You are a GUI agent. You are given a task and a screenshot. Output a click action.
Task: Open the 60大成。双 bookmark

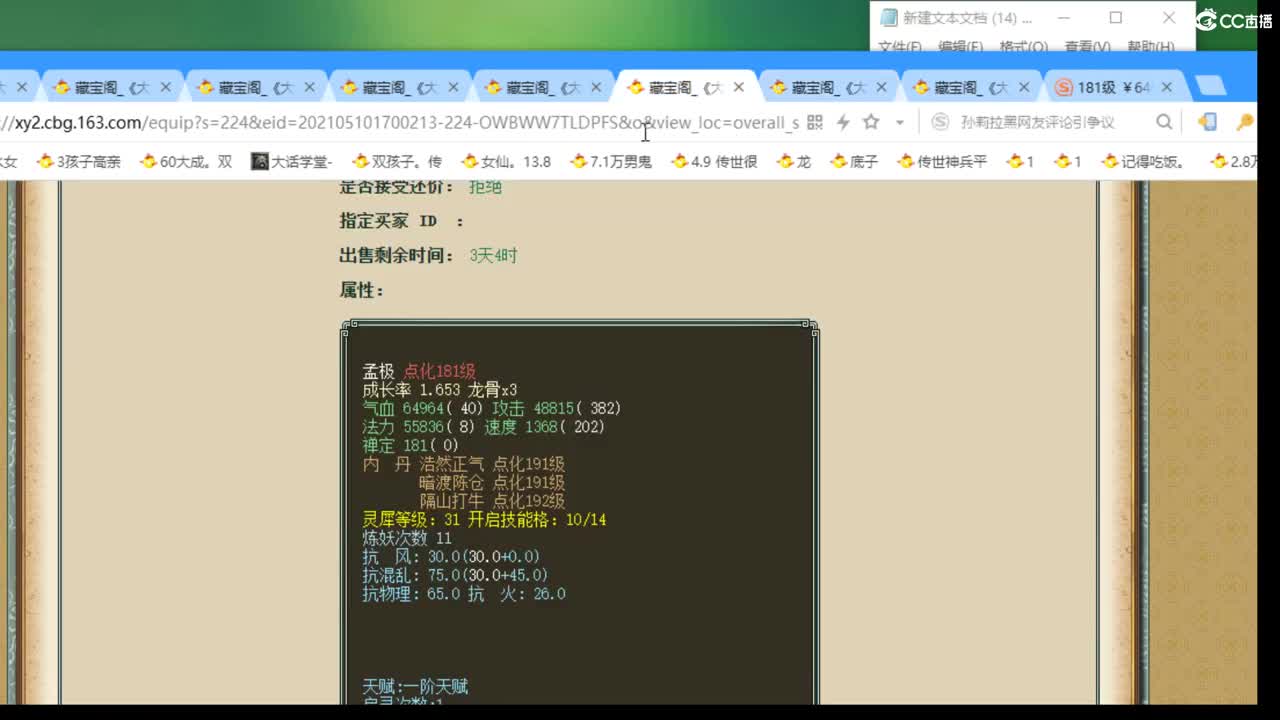[185, 161]
